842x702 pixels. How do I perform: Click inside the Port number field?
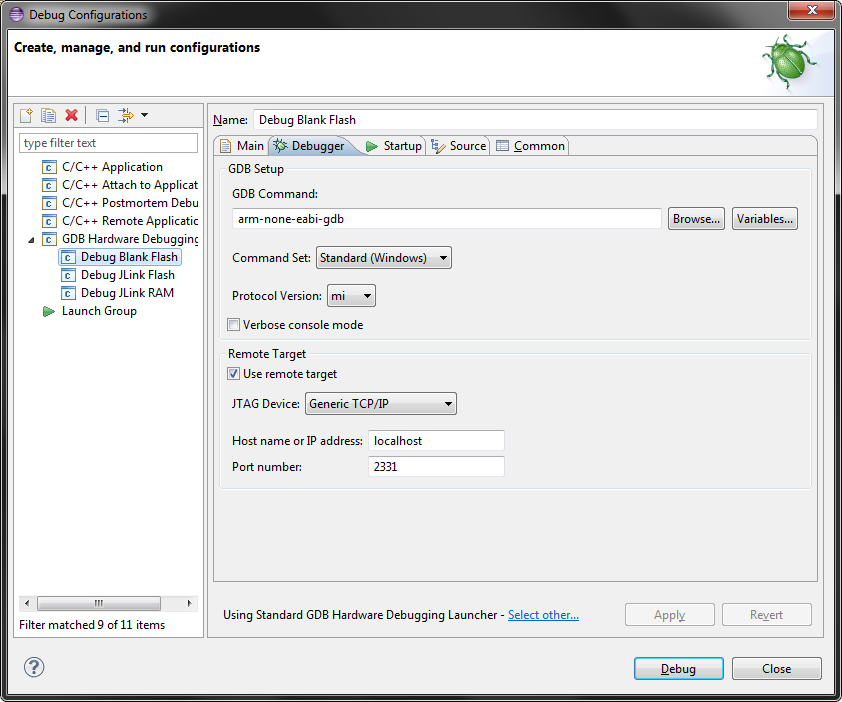pos(436,466)
